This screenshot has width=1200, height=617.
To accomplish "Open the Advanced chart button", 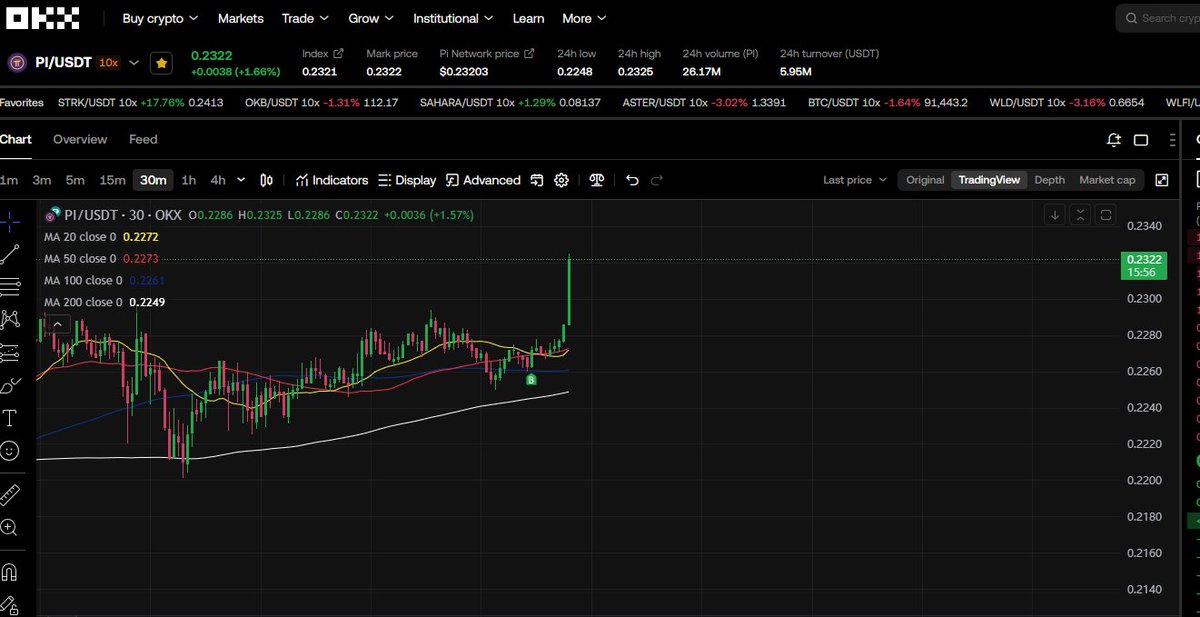I will click(483, 180).
